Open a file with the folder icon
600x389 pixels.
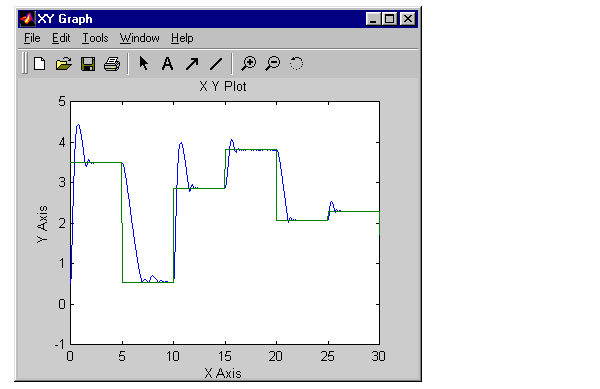(x=64, y=63)
